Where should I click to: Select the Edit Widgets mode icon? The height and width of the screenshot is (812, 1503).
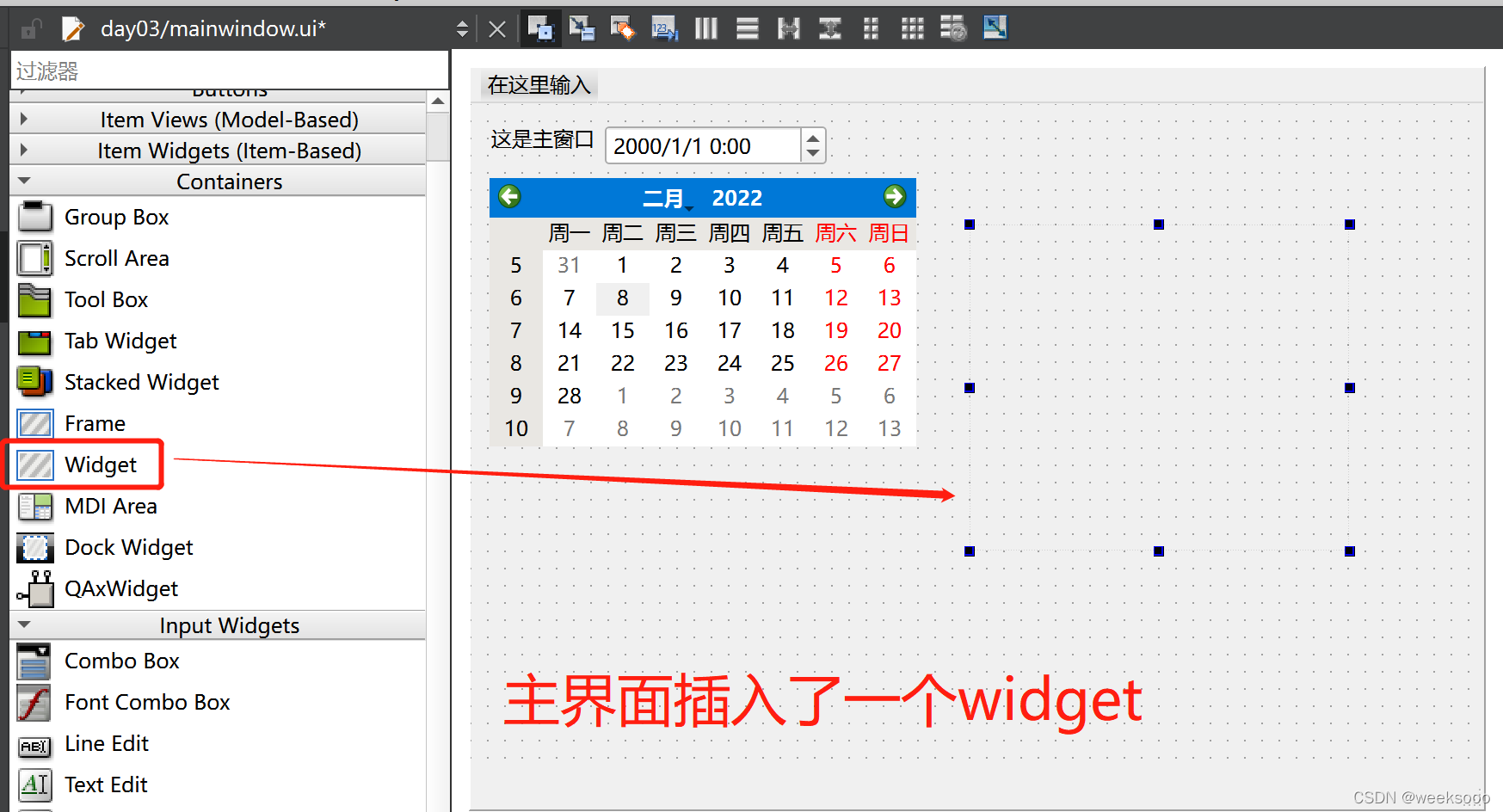(x=540, y=28)
